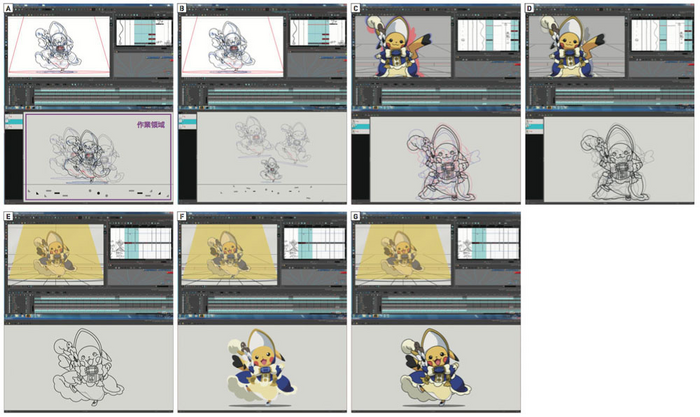Click the timeline tracks in panel G
Viewport: 700px width, 417px height.
(450, 304)
